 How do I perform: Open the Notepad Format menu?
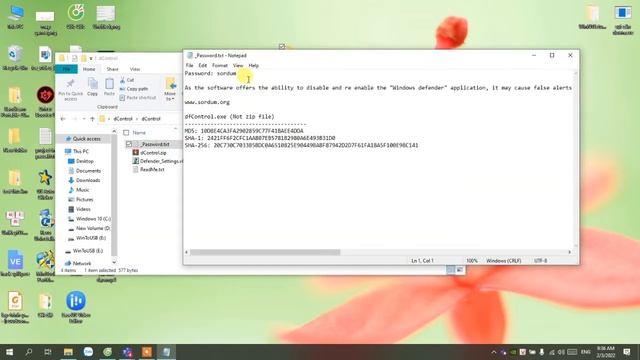[x=220, y=65]
